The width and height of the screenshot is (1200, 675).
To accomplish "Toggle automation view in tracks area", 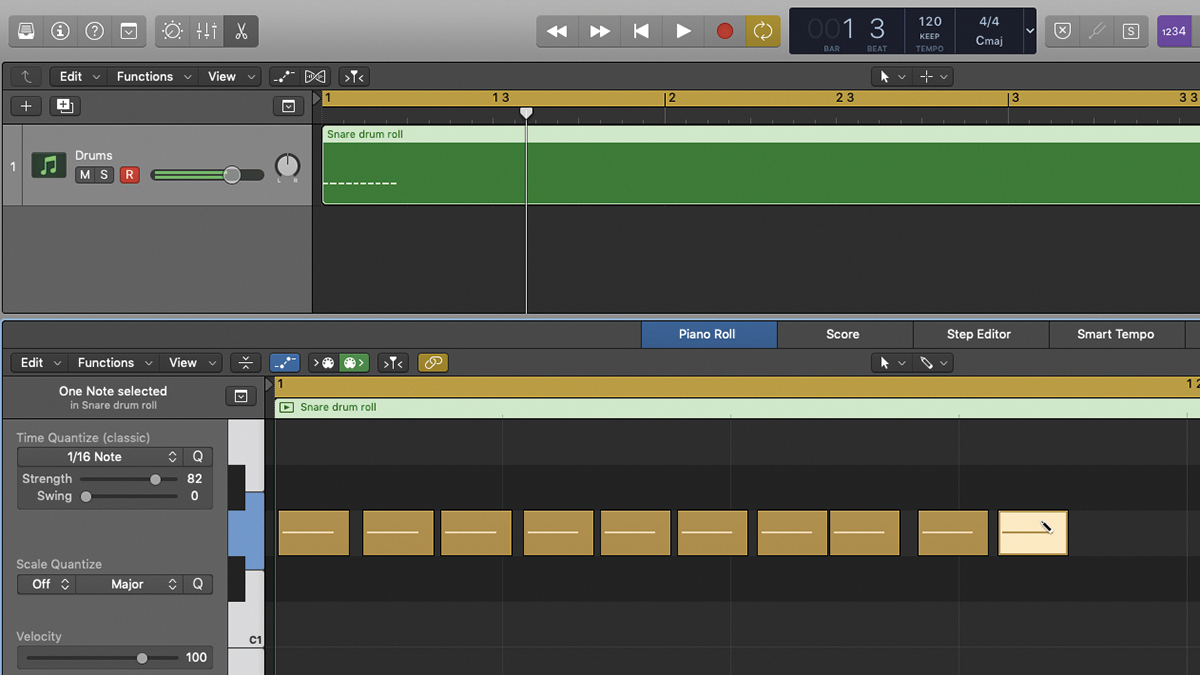I will (x=284, y=76).
